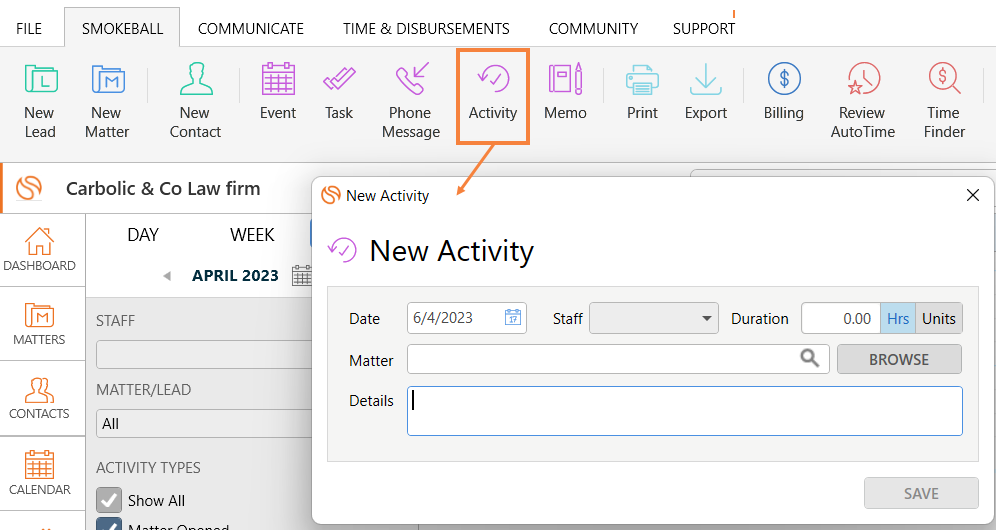The height and width of the screenshot is (530, 996).
Task: Switch Duration to Hrs
Action: [898, 318]
